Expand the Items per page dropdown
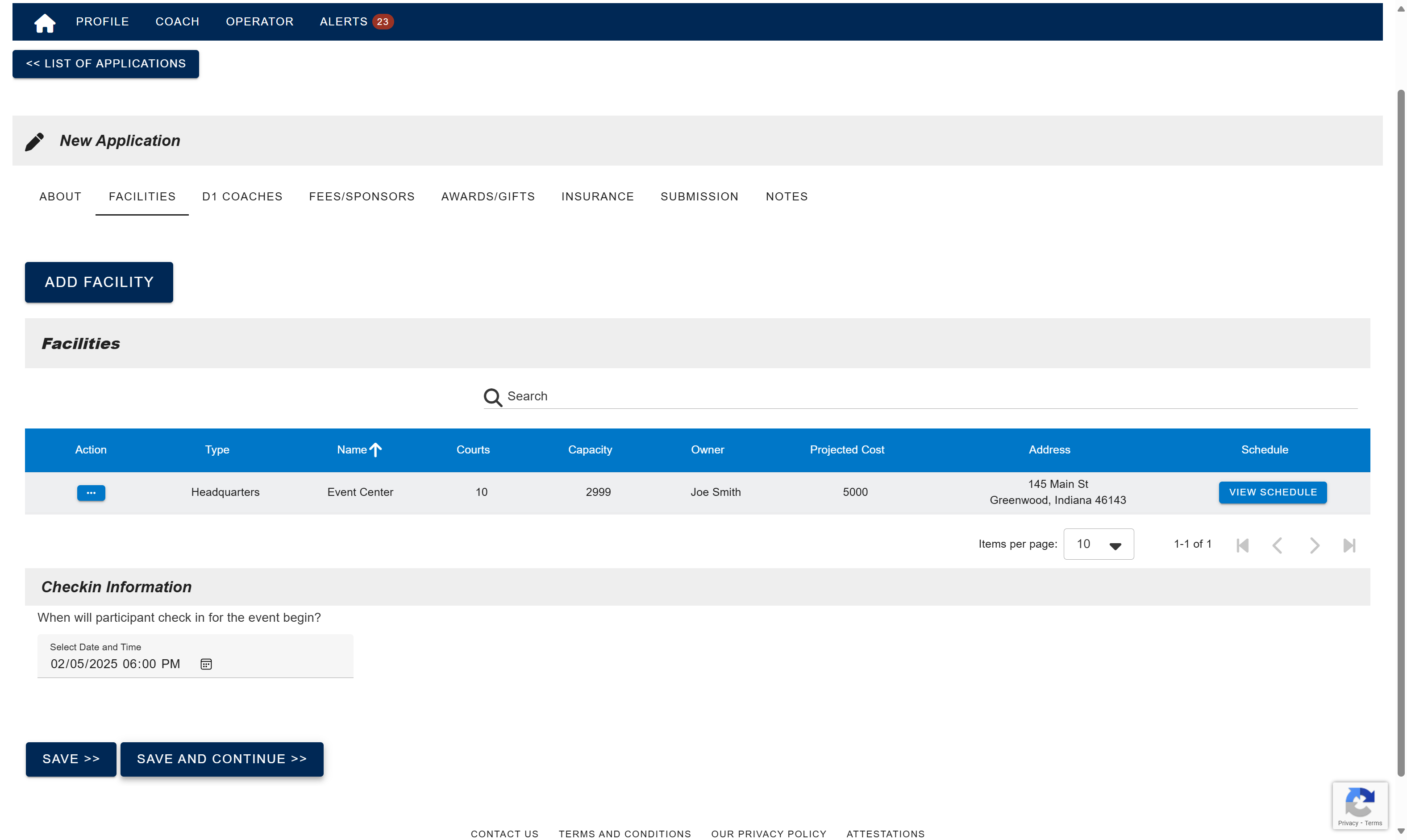The height and width of the screenshot is (840, 1407). (1099, 544)
